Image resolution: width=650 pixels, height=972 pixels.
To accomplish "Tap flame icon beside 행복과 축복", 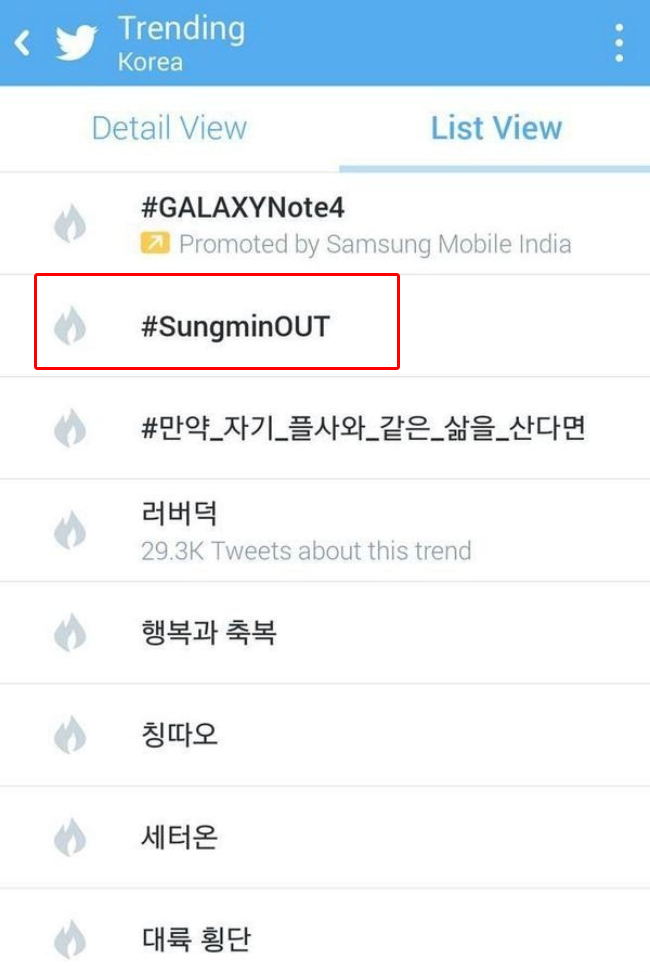I will [70, 632].
